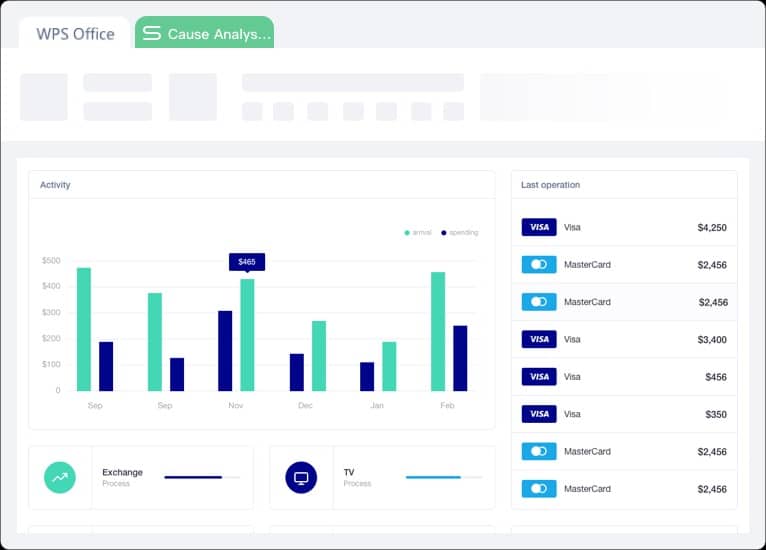Click the $4,250 Visa amount
766x550 pixels.
point(712,228)
